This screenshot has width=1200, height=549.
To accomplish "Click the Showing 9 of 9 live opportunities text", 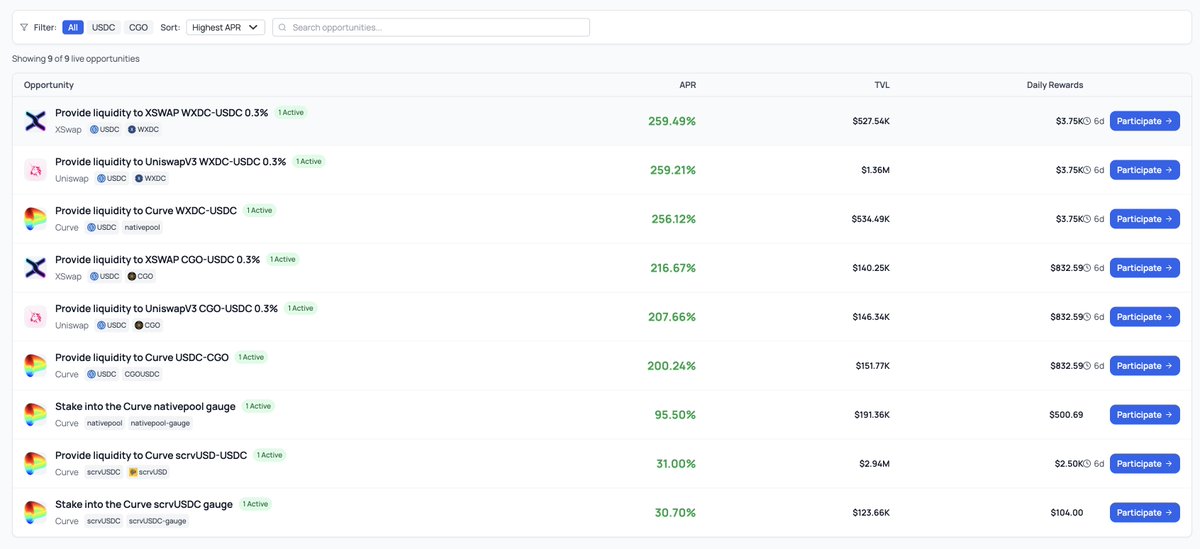I will (76, 59).
